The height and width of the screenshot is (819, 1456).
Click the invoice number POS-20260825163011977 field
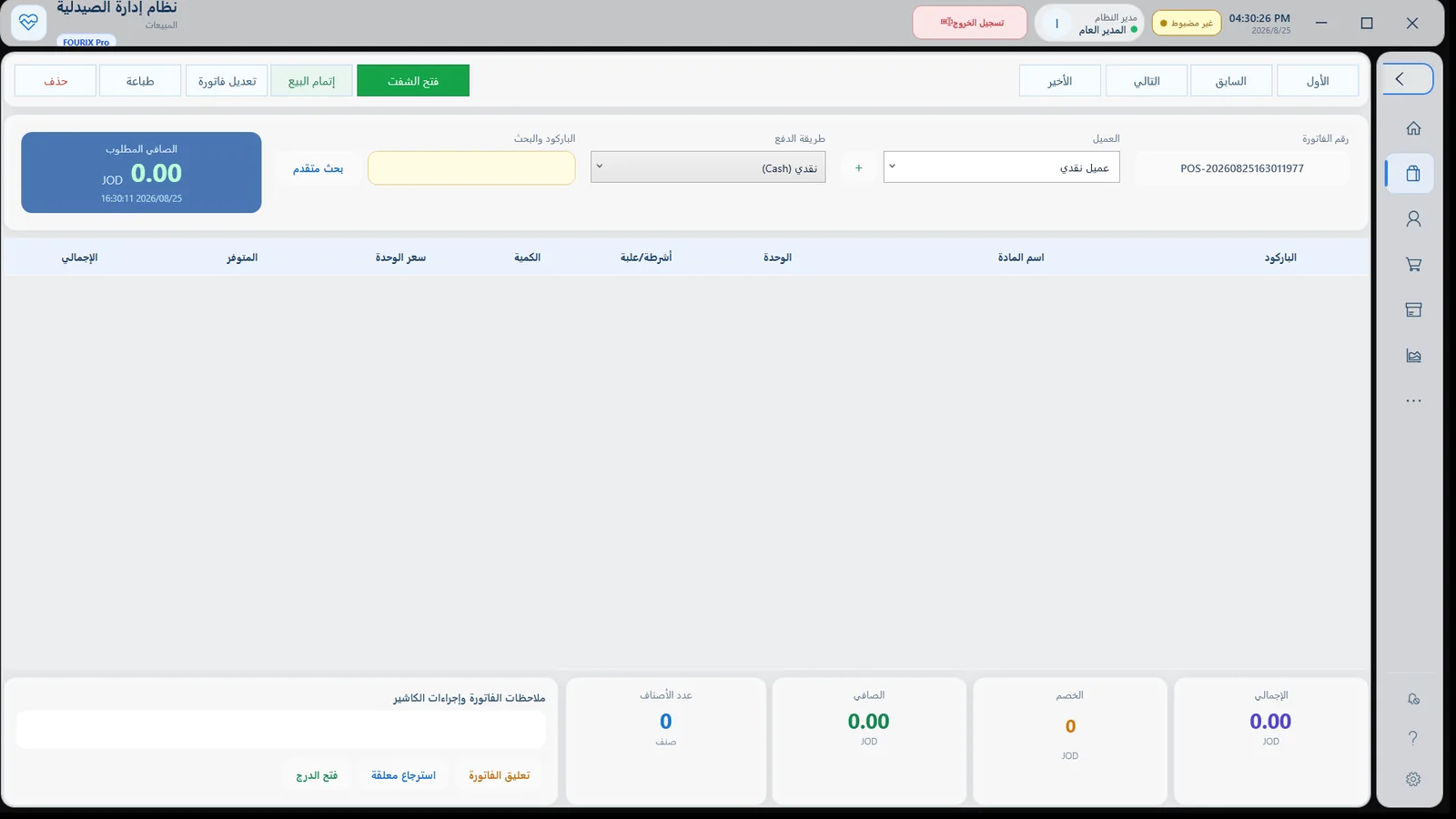click(x=1242, y=168)
